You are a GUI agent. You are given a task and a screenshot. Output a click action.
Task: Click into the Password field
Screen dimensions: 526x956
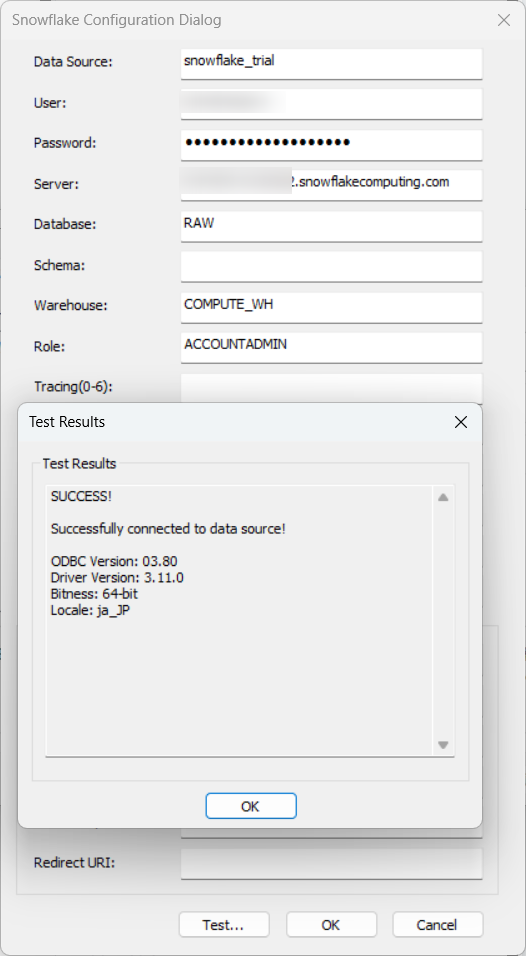[332, 145]
